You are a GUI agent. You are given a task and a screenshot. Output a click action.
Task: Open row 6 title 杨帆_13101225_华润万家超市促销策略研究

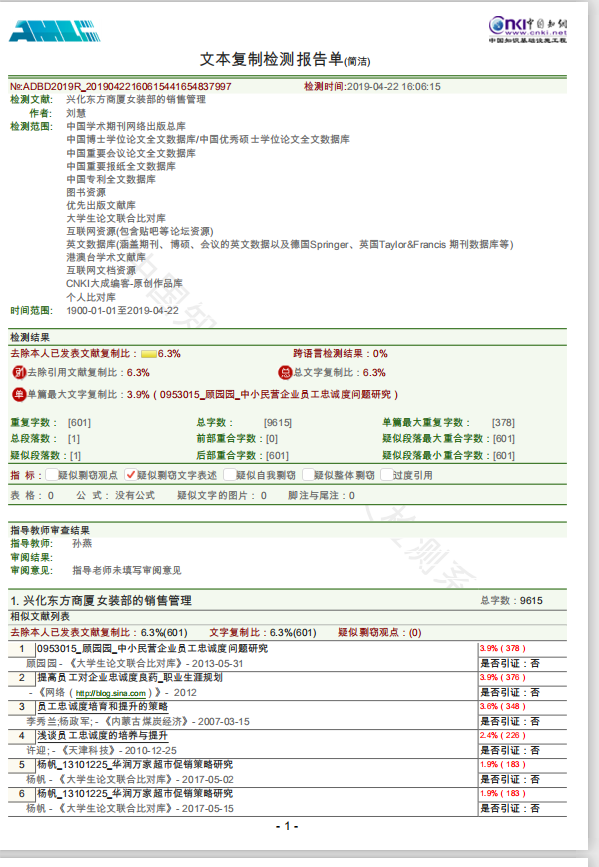point(135,793)
